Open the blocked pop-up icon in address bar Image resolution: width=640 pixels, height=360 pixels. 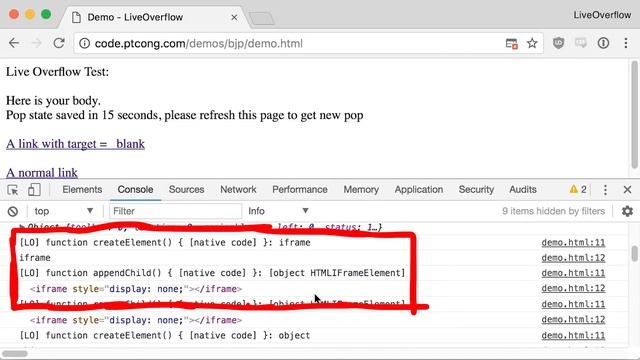(x=511, y=43)
